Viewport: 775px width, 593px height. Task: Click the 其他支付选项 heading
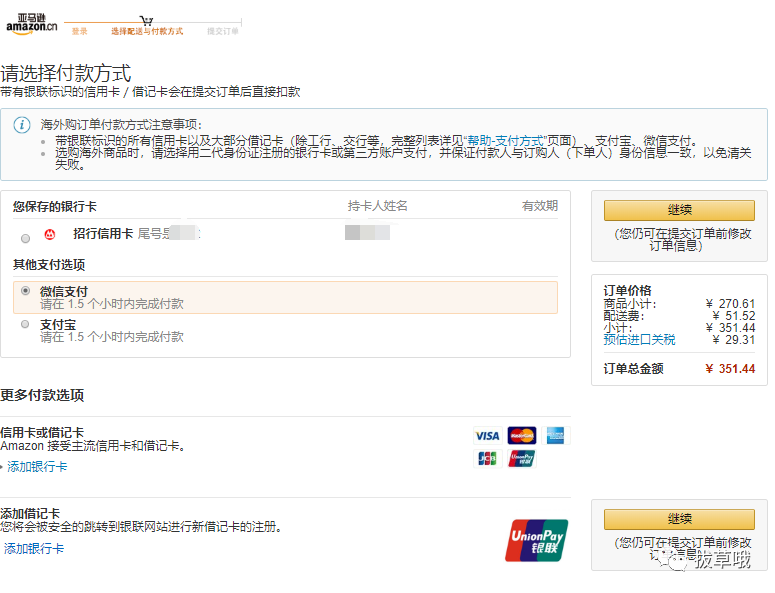point(49,265)
